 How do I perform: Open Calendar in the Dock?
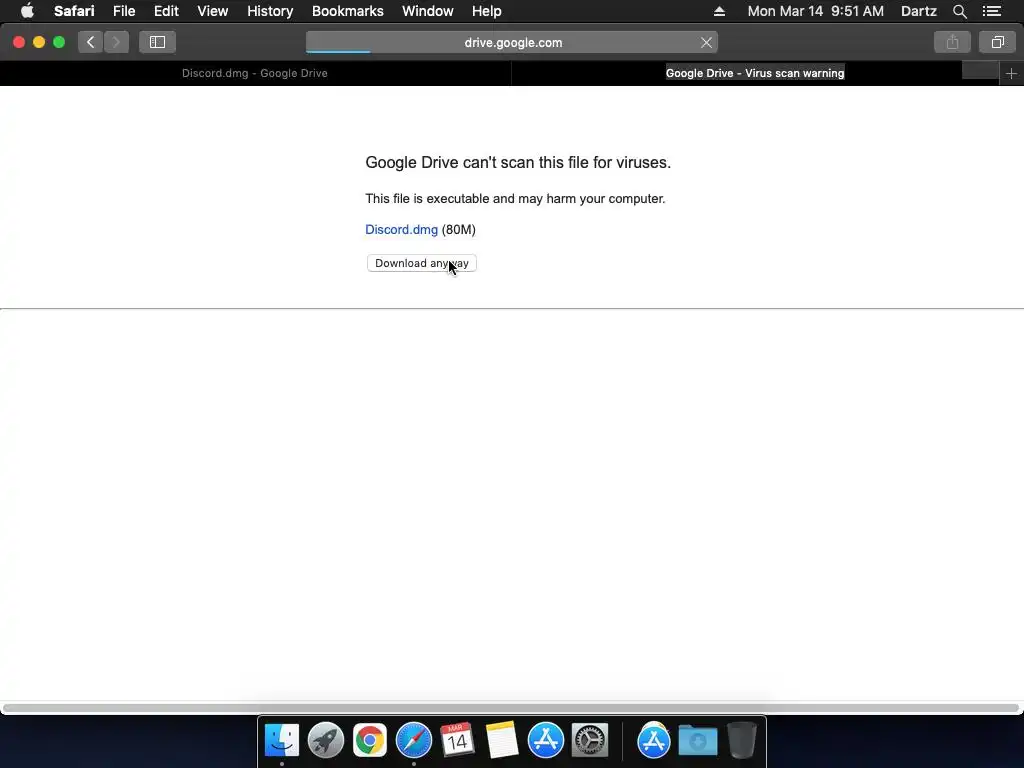coord(457,740)
